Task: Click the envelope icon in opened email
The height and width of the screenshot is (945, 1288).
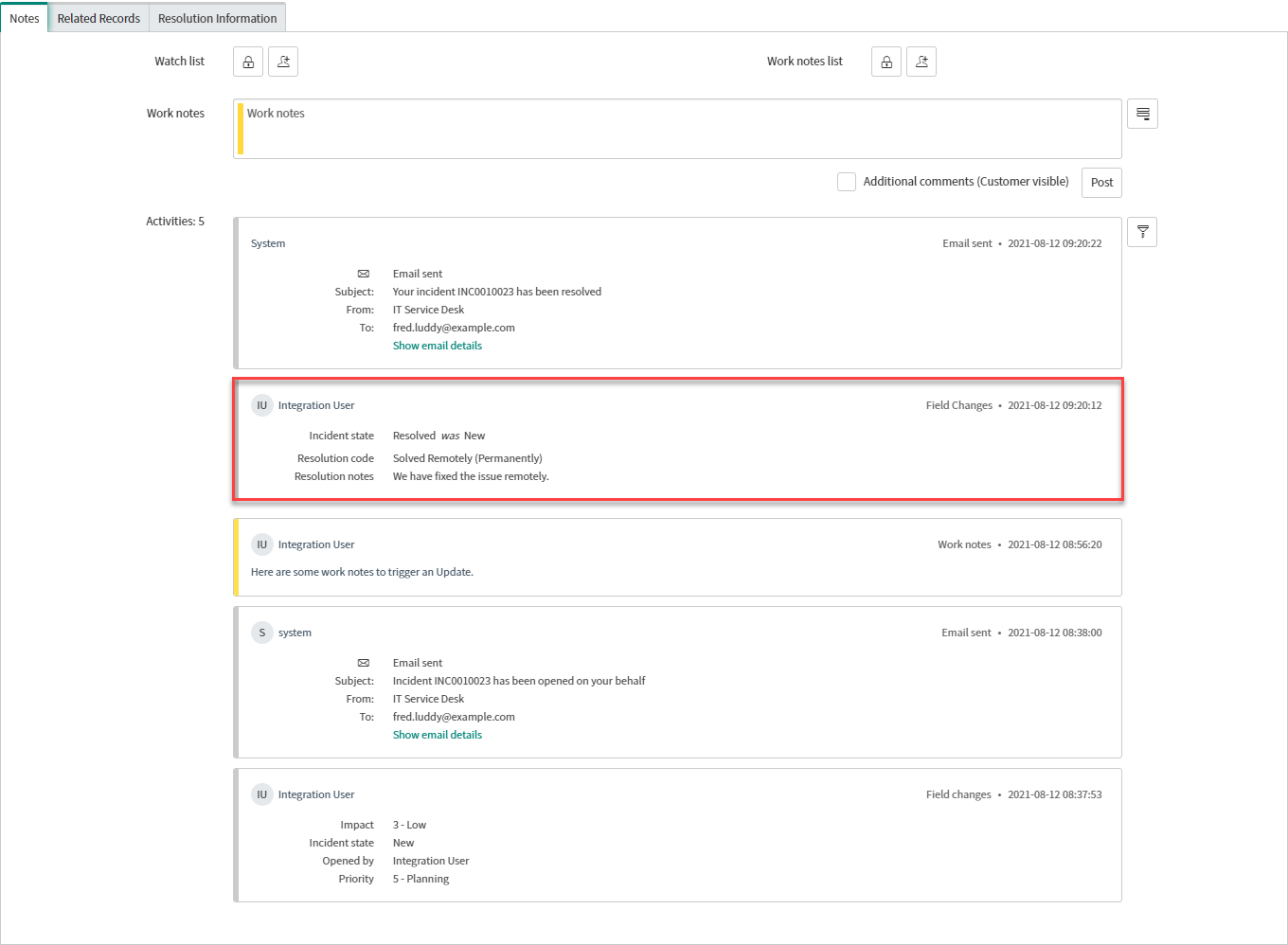Action: click(364, 663)
